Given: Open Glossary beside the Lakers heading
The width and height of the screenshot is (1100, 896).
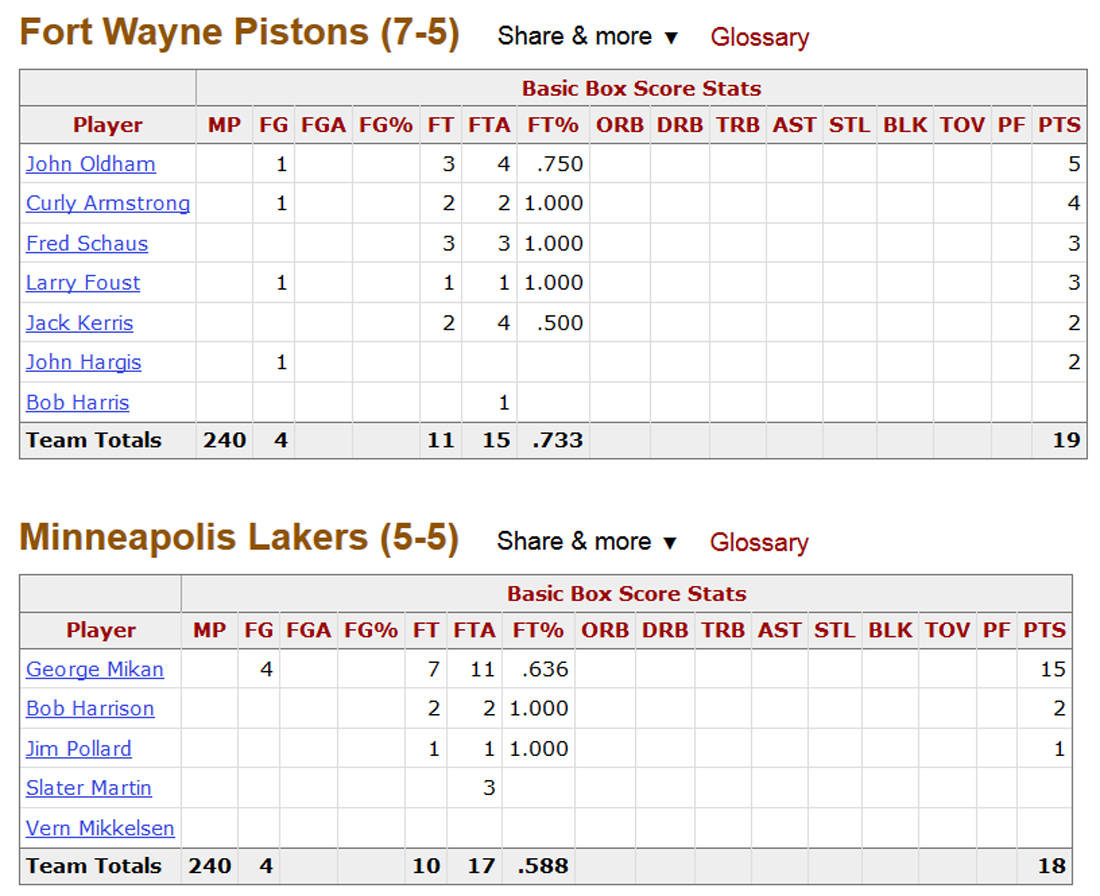Looking at the screenshot, I should coord(758,543).
